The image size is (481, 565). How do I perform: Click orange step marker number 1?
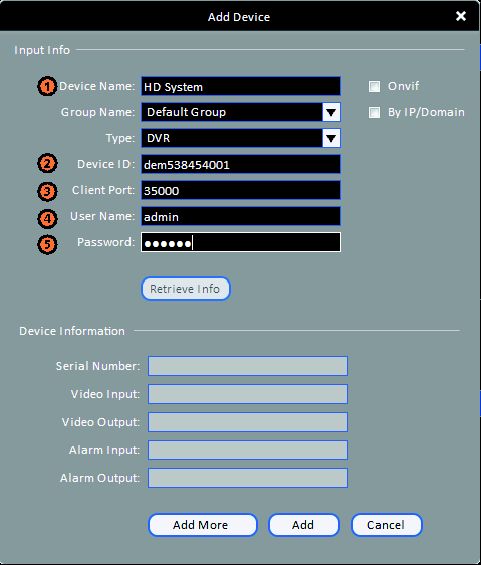[47, 86]
